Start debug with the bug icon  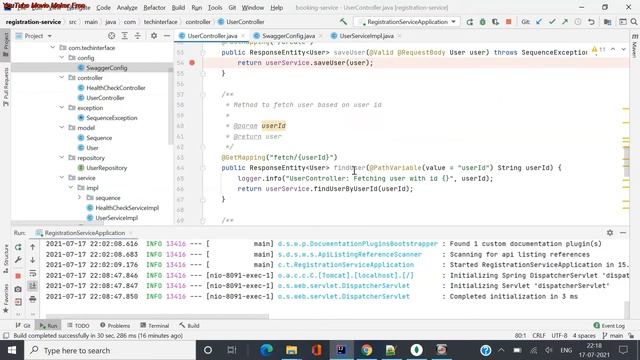pyautogui.click(x=482, y=22)
